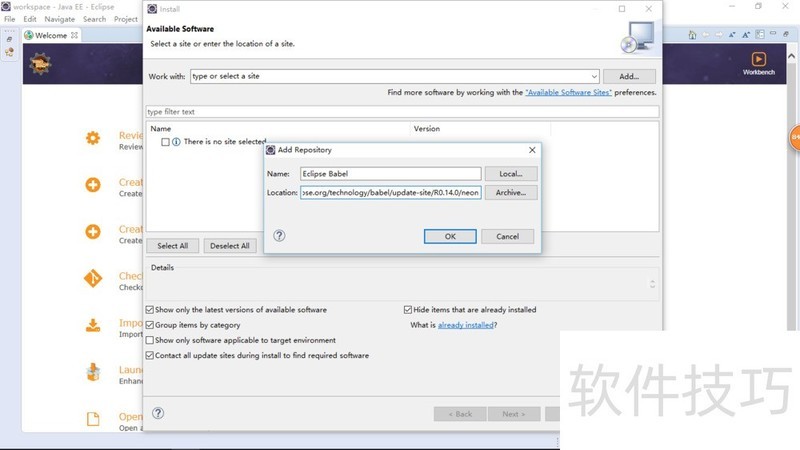
Task: Close the Add Repository dialog X
Action: pos(532,149)
